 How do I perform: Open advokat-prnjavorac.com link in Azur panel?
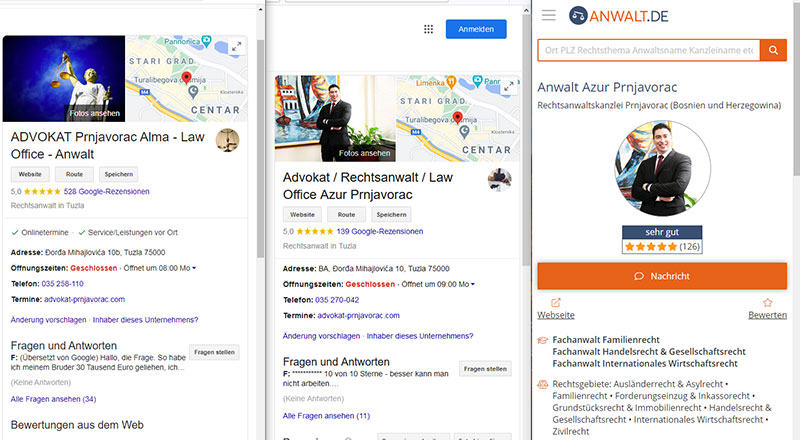pos(358,316)
